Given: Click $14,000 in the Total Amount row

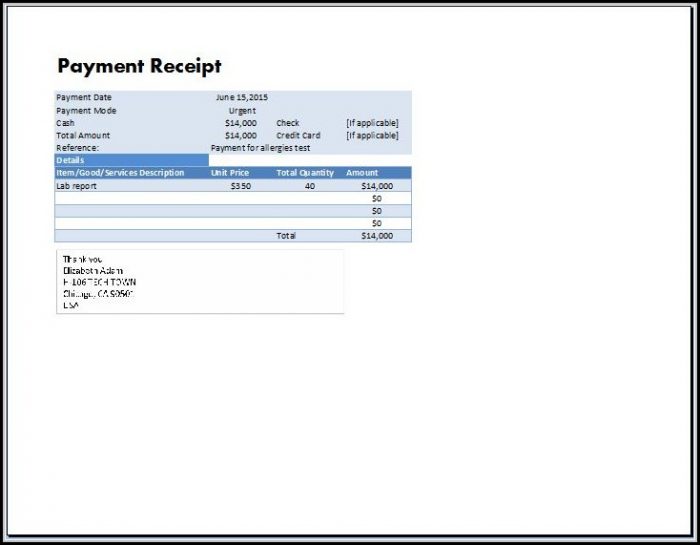Looking at the screenshot, I should (241, 135).
